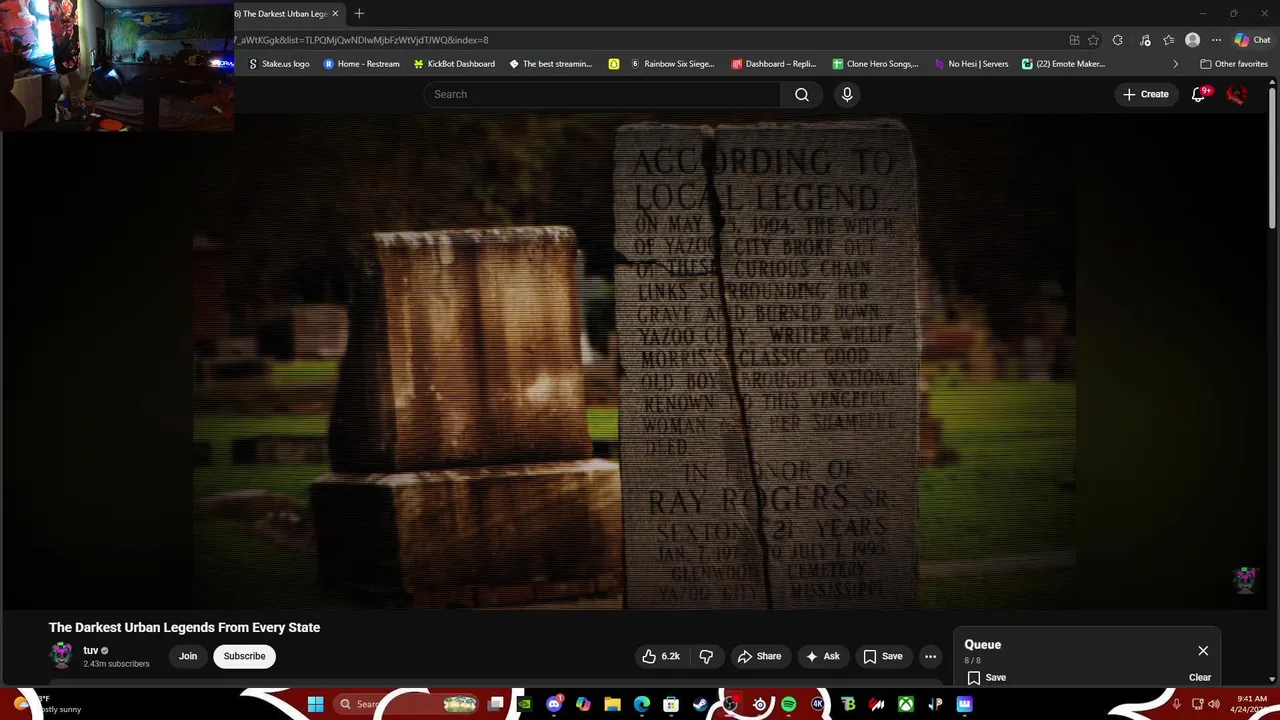Open Spotify from taskbar
This screenshot has width=1280, height=720.
tap(789, 704)
